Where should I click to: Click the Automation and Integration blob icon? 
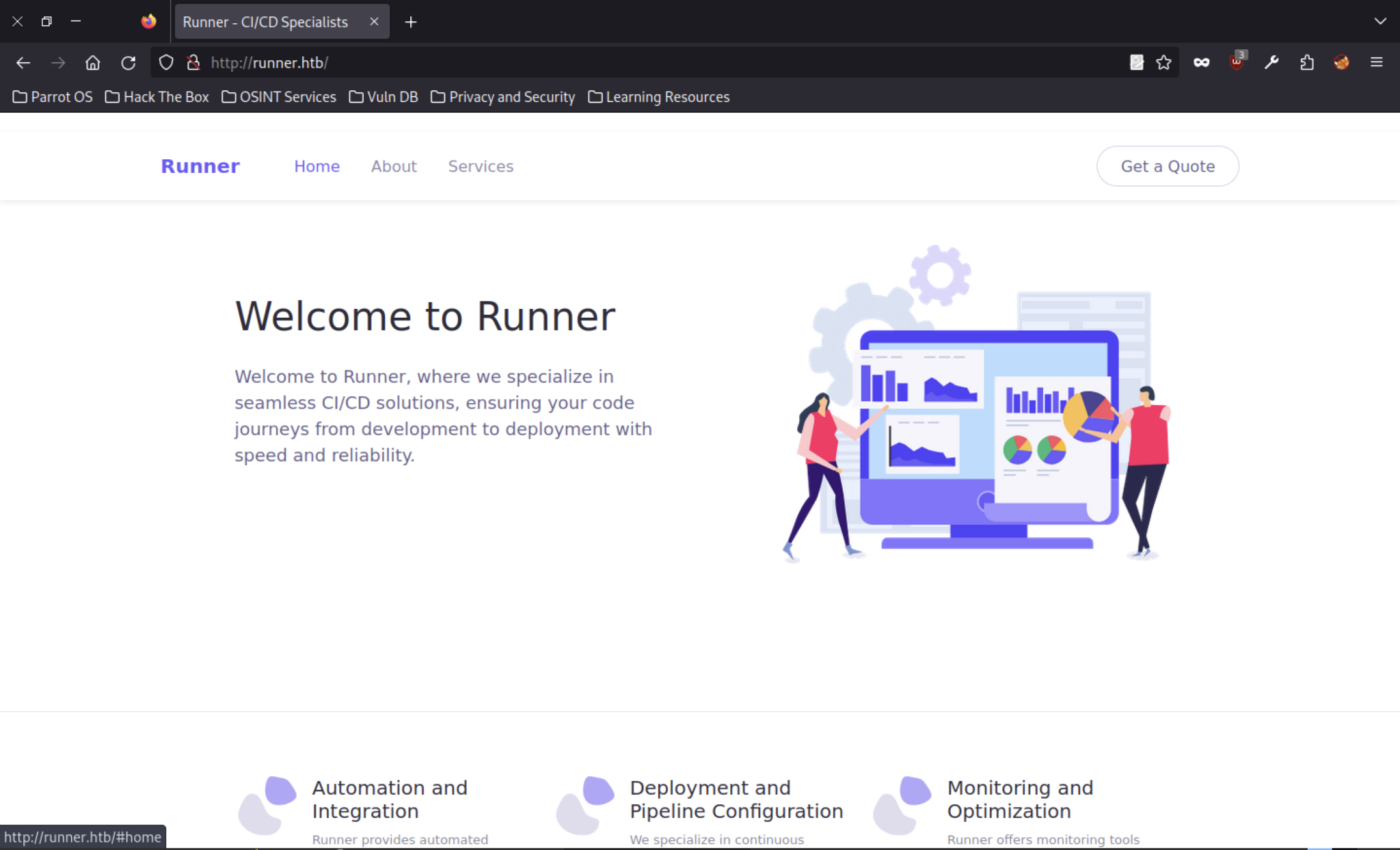pos(267,805)
